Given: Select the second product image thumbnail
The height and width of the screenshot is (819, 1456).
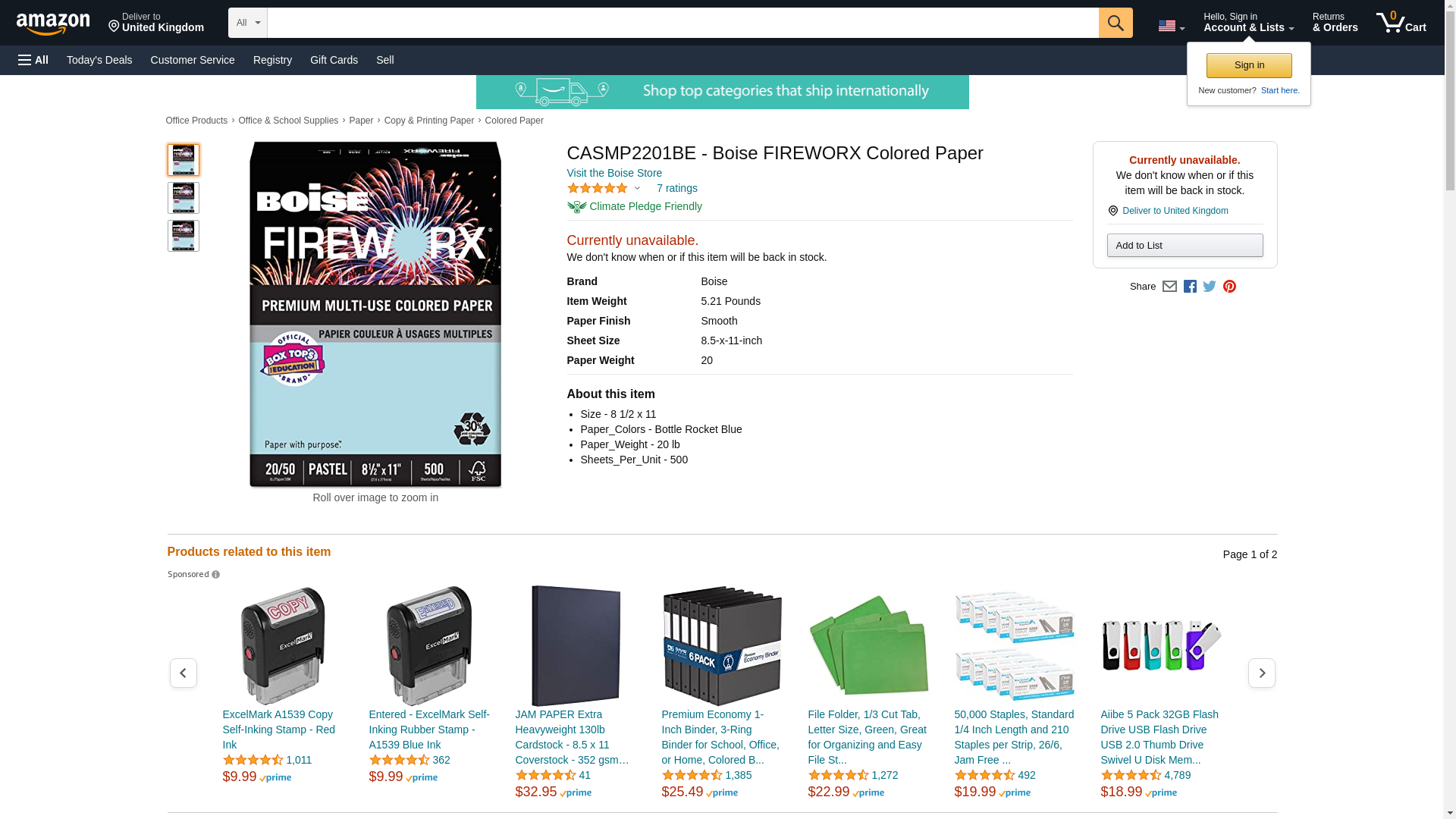Looking at the screenshot, I should coord(183,198).
